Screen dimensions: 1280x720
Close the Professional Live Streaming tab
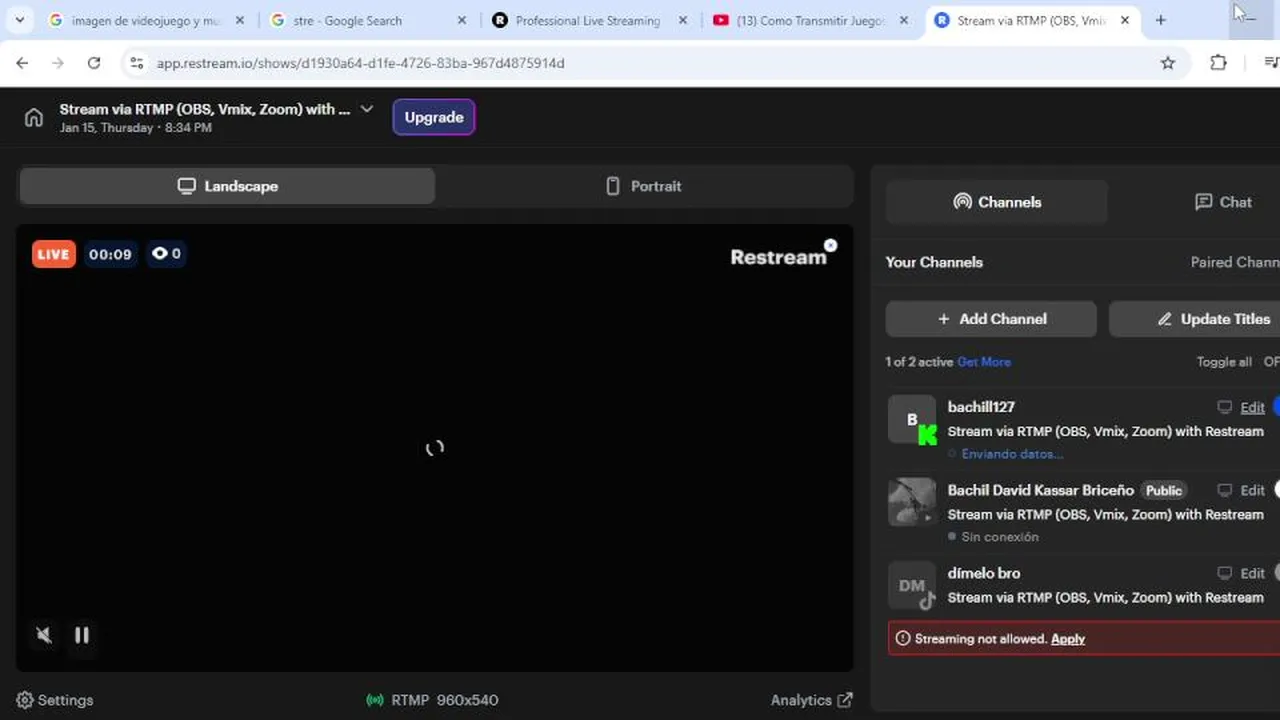682,20
